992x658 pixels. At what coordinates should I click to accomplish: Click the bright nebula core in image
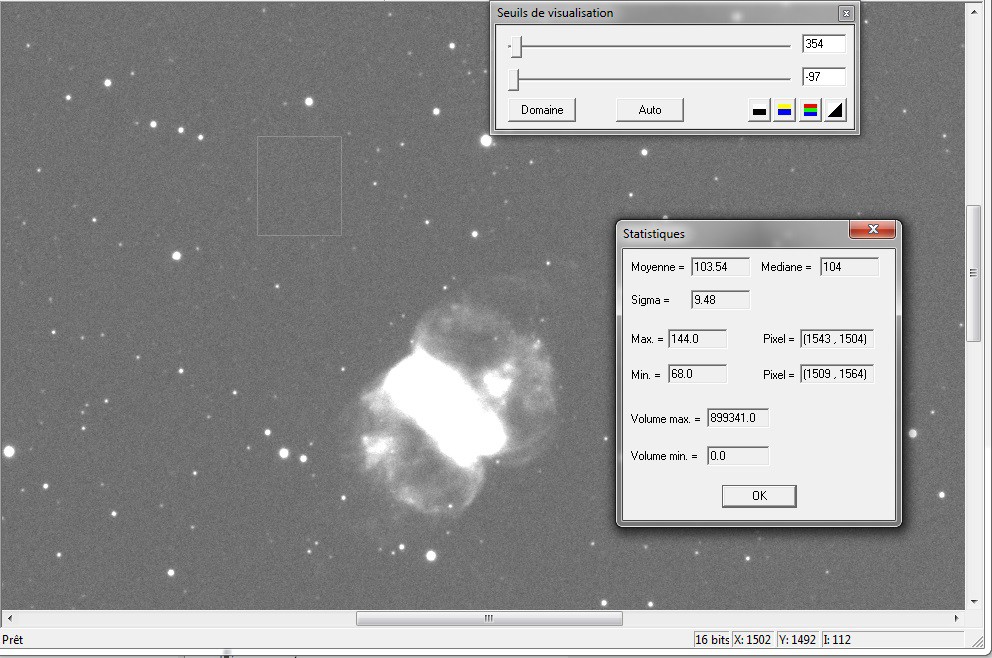[445, 408]
